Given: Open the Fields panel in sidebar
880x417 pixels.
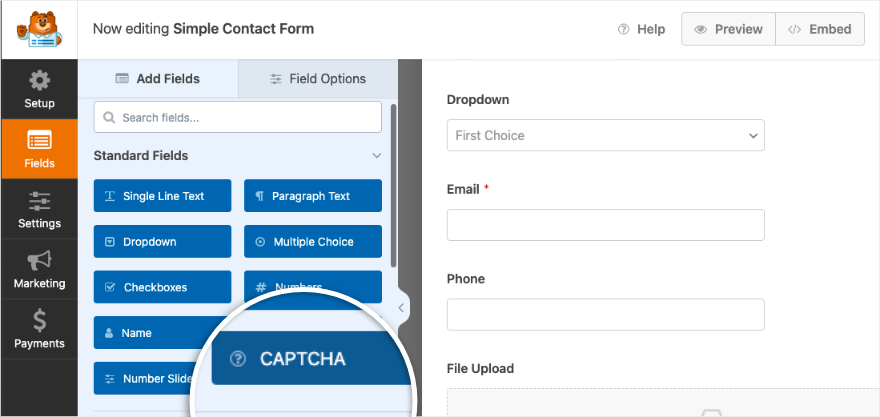Looking at the screenshot, I should [39, 149].
